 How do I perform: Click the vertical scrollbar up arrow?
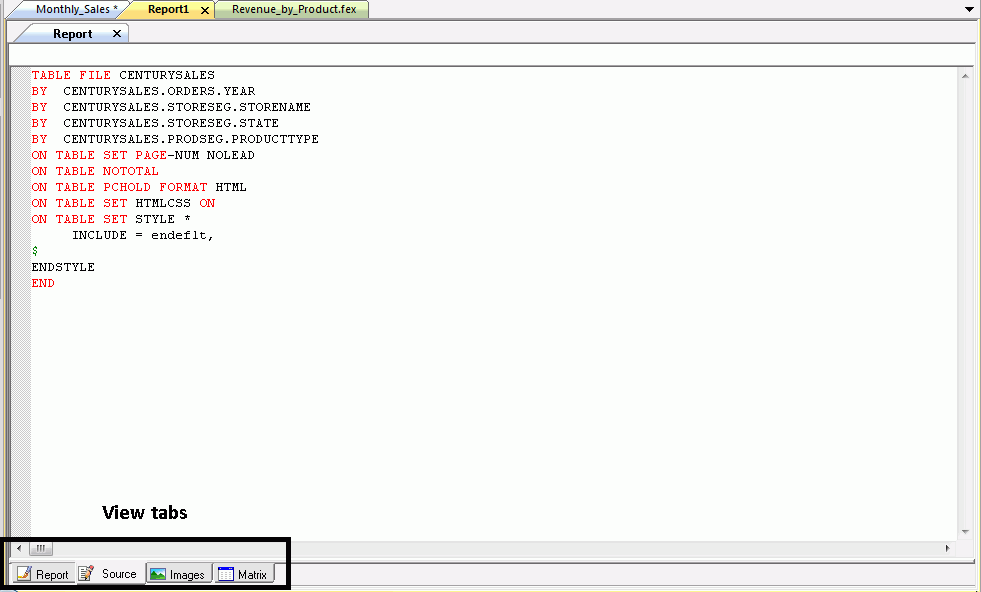965,76
